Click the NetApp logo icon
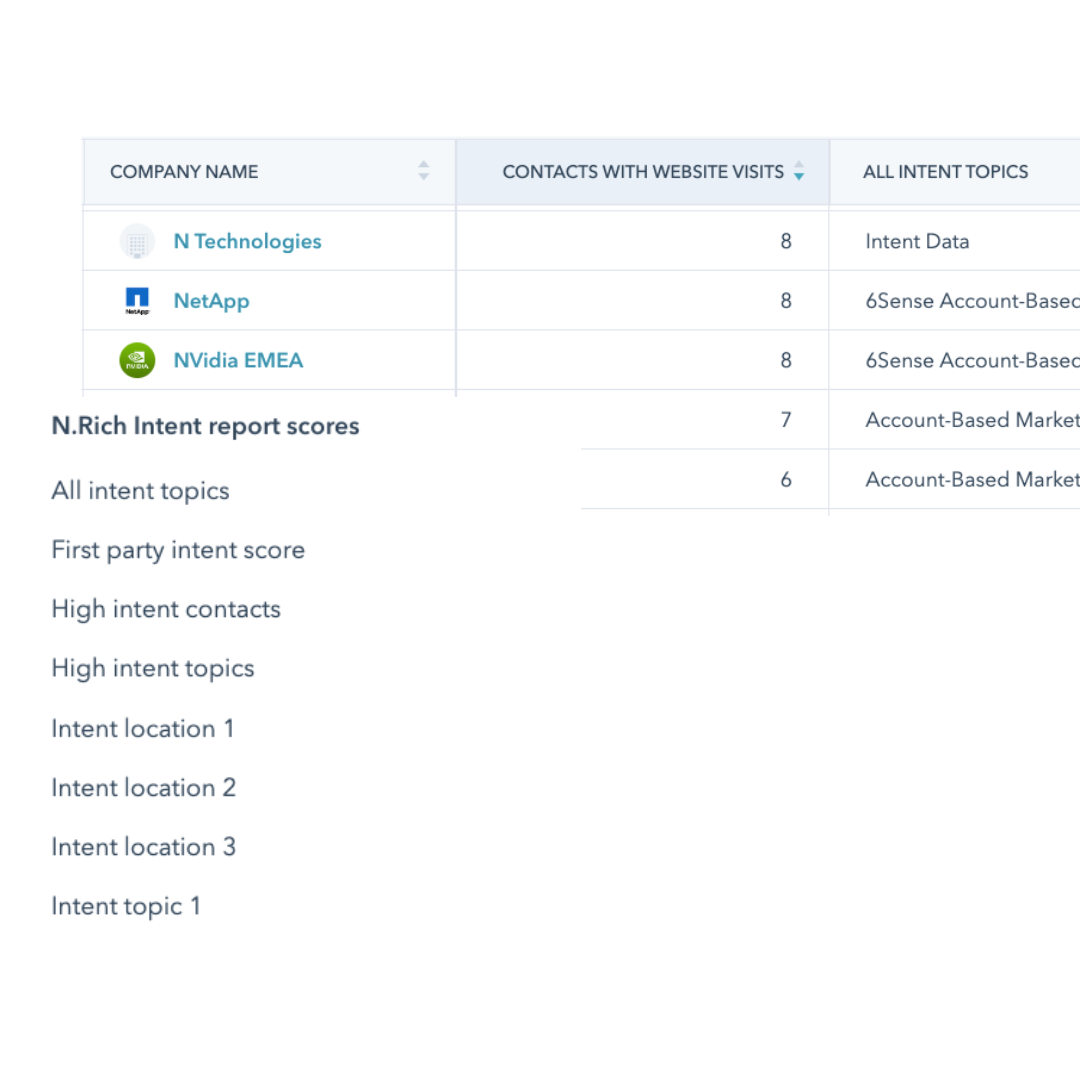Image resolution: width=1080 pixels, height=1080 pixels. 137,301
